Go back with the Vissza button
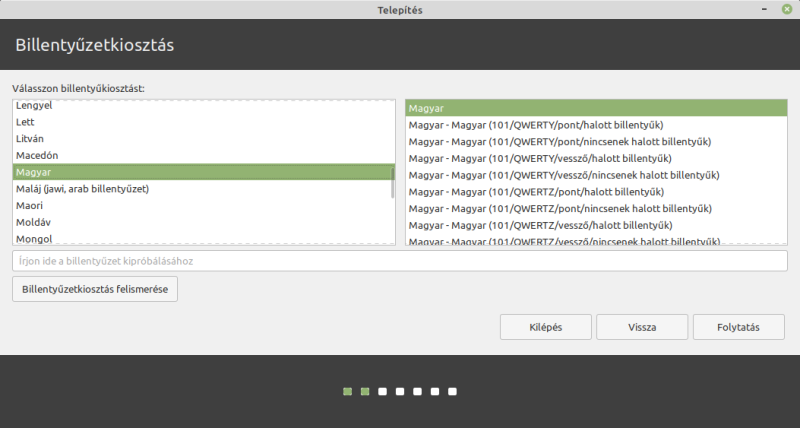The width and height of the screenshot is (800, 428). (x=642, y=327)
